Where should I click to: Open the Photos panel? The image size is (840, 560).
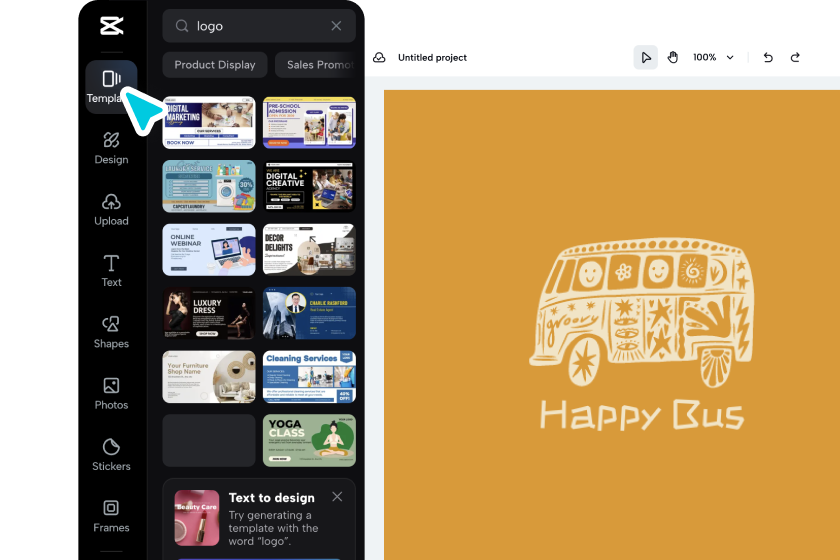(111, 393)
